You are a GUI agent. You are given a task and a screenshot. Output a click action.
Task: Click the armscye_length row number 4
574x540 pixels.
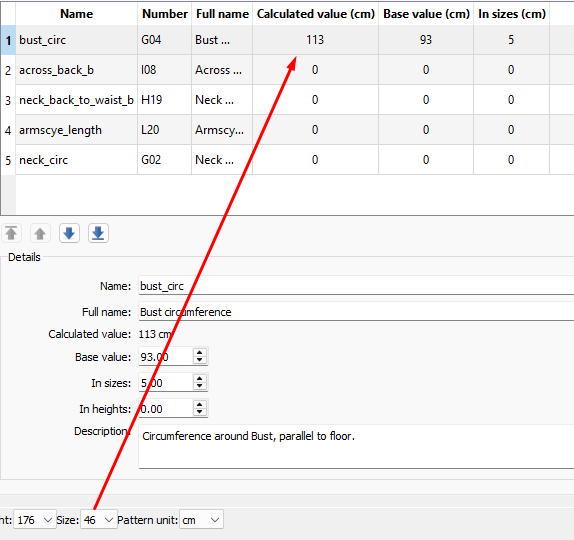coord(8,130)
